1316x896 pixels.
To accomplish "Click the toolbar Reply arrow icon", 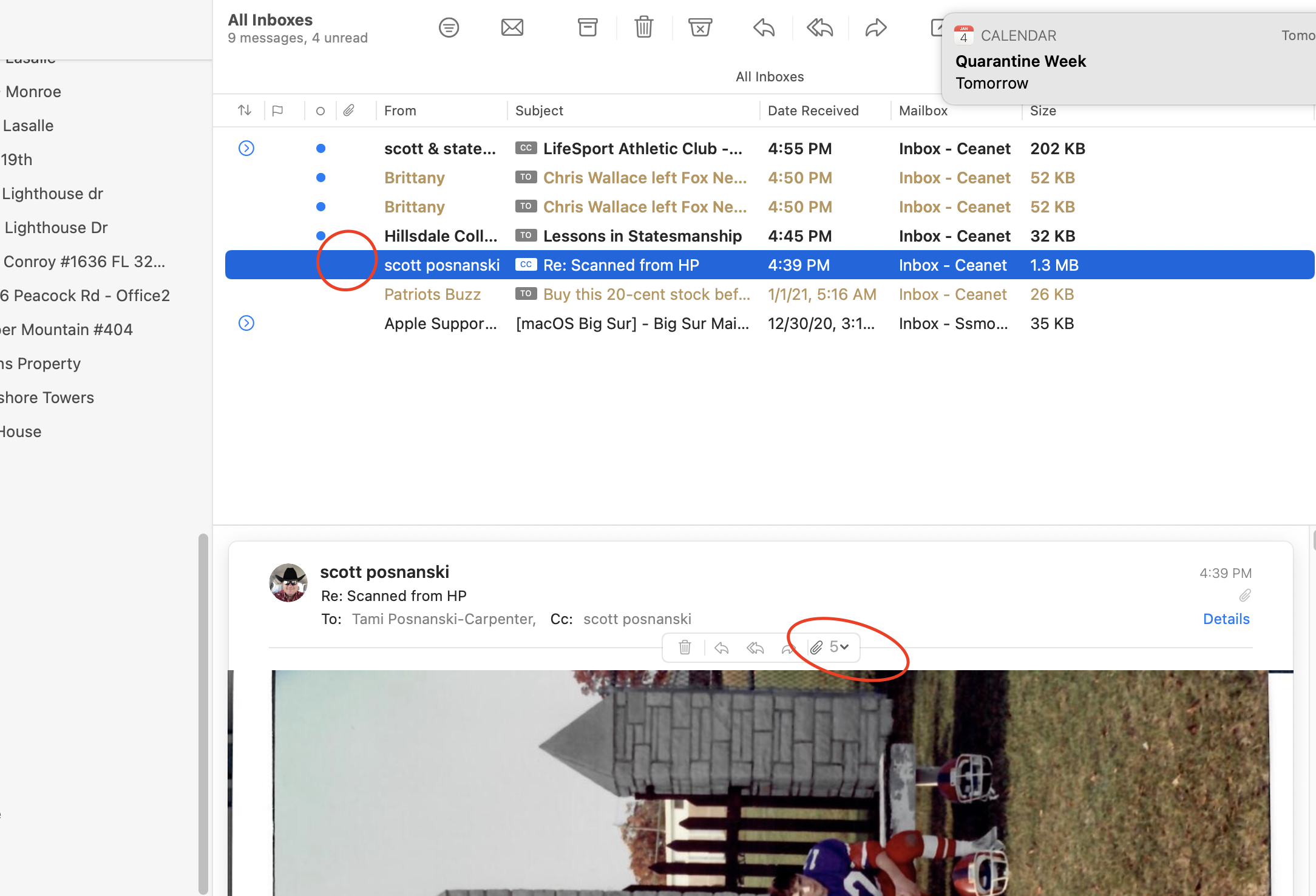I will point(764,27).
